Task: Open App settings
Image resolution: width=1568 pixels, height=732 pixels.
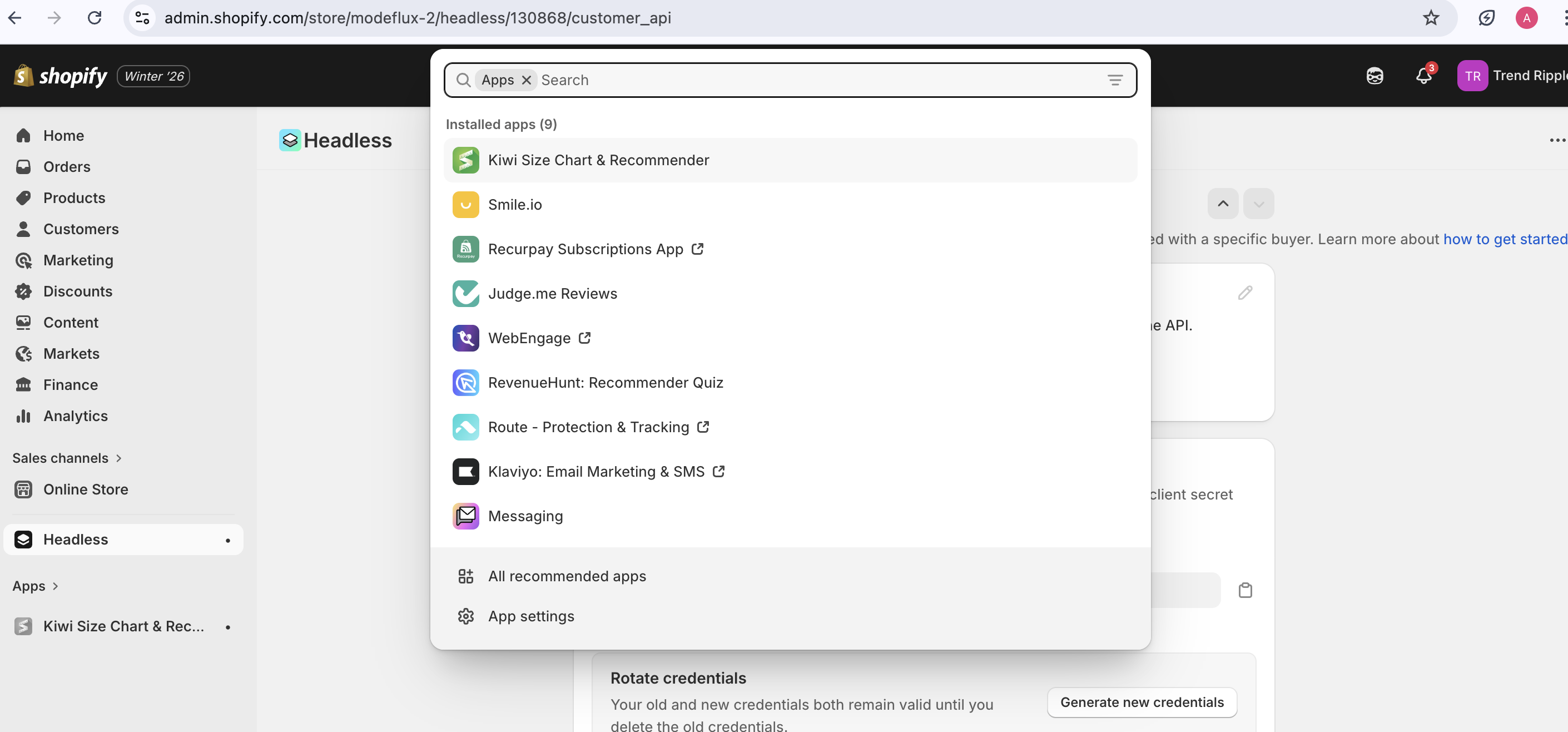Action: tap(531, 616)
